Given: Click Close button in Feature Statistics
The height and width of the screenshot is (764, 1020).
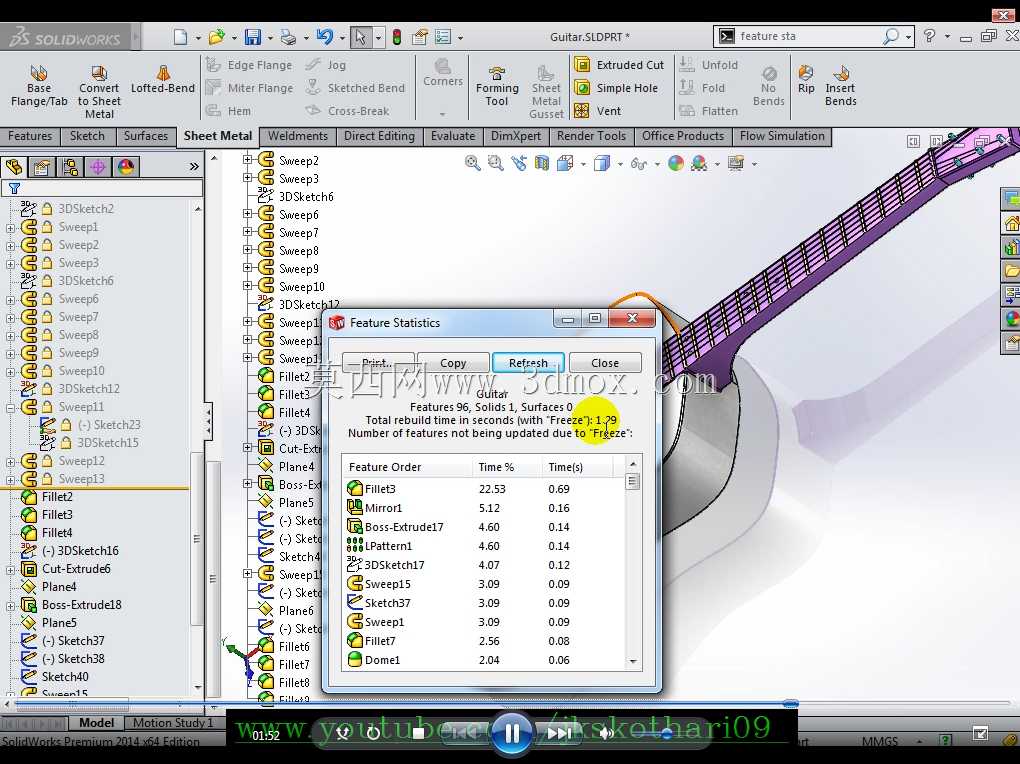Looking at the screenshot, I should point(605,363).
